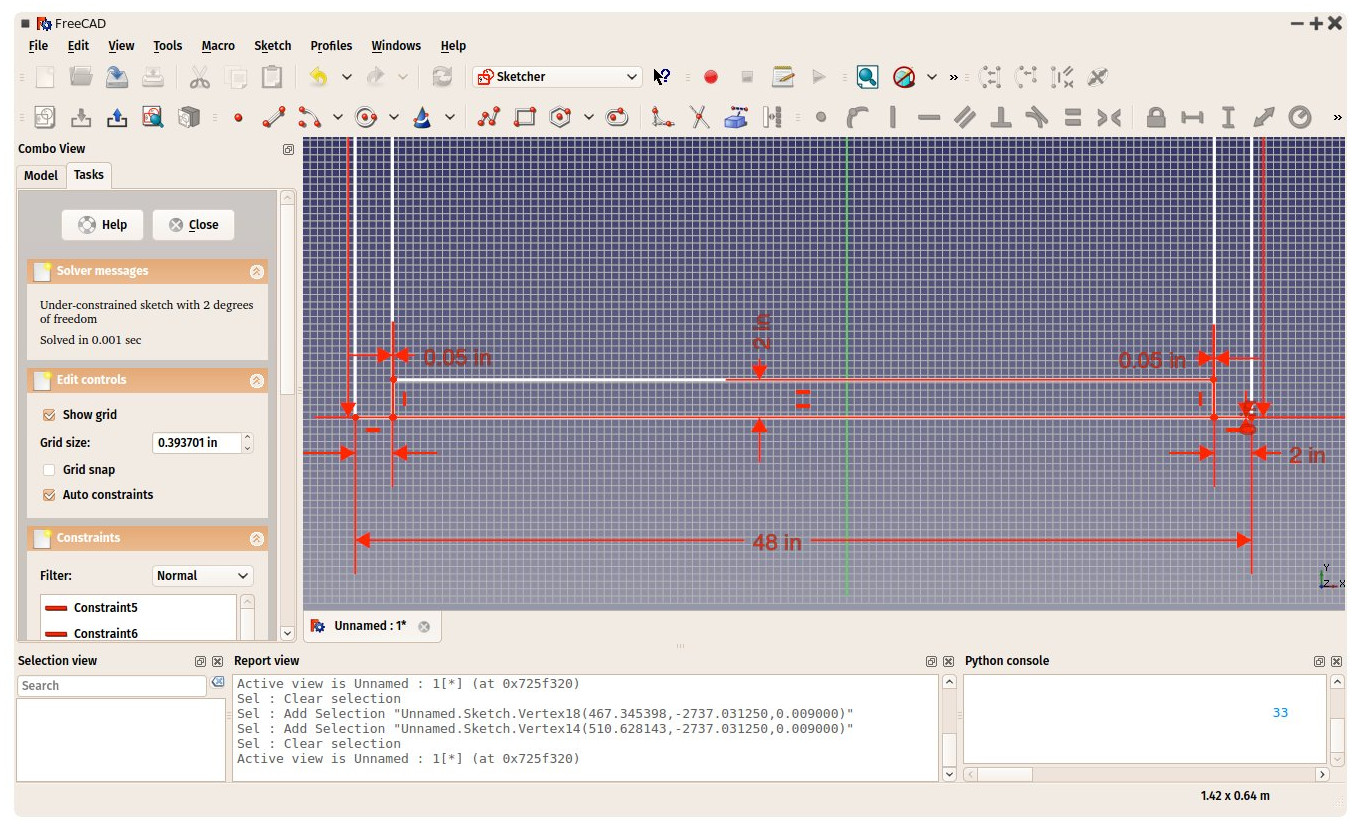Open the Macros dialog notepad icon
This screenshot has width=1363, height=830.
pyautogui.click(x=783, y=77)
